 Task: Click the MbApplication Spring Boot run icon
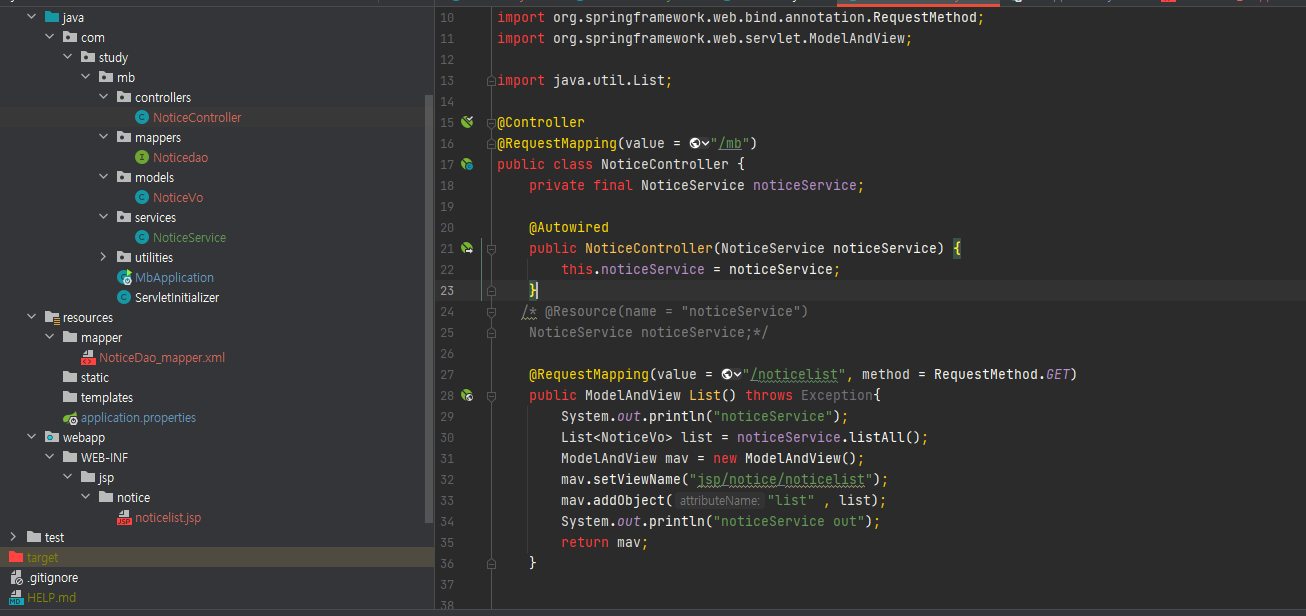[x=125, y=277]
